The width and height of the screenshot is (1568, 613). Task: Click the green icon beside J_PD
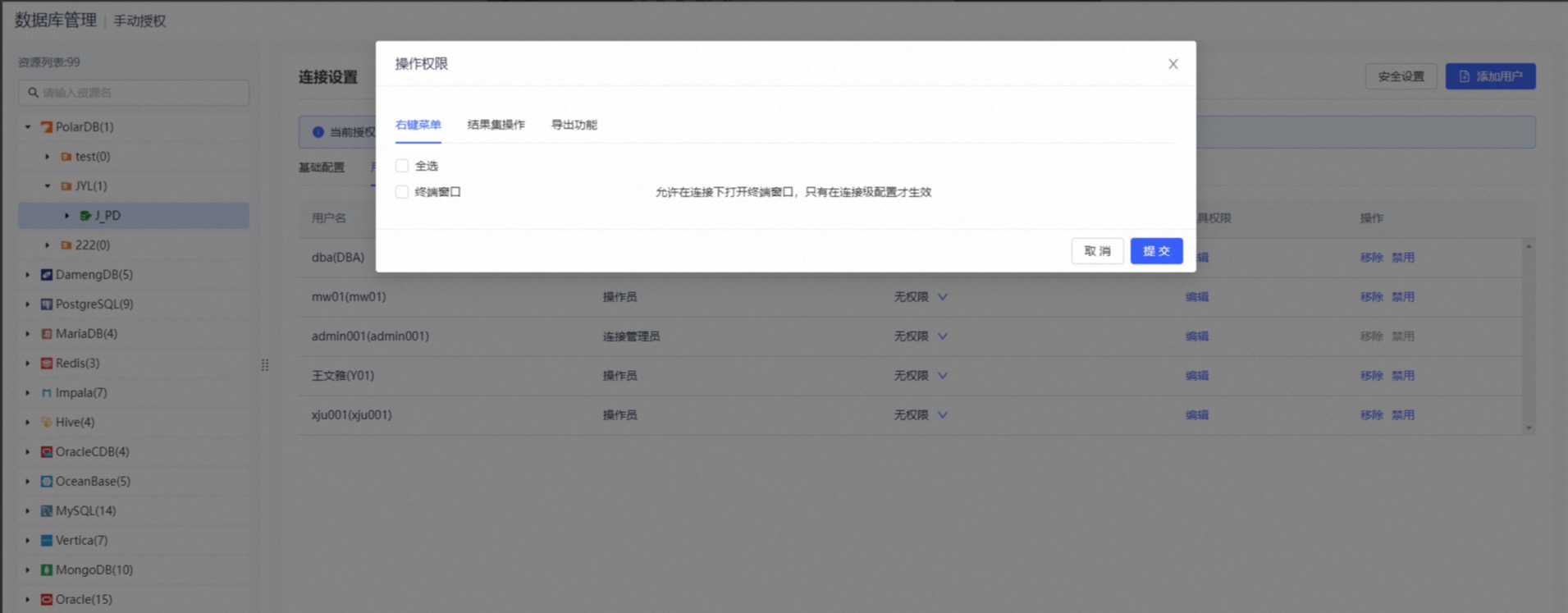pyautogui.click(x=85, y=216)
